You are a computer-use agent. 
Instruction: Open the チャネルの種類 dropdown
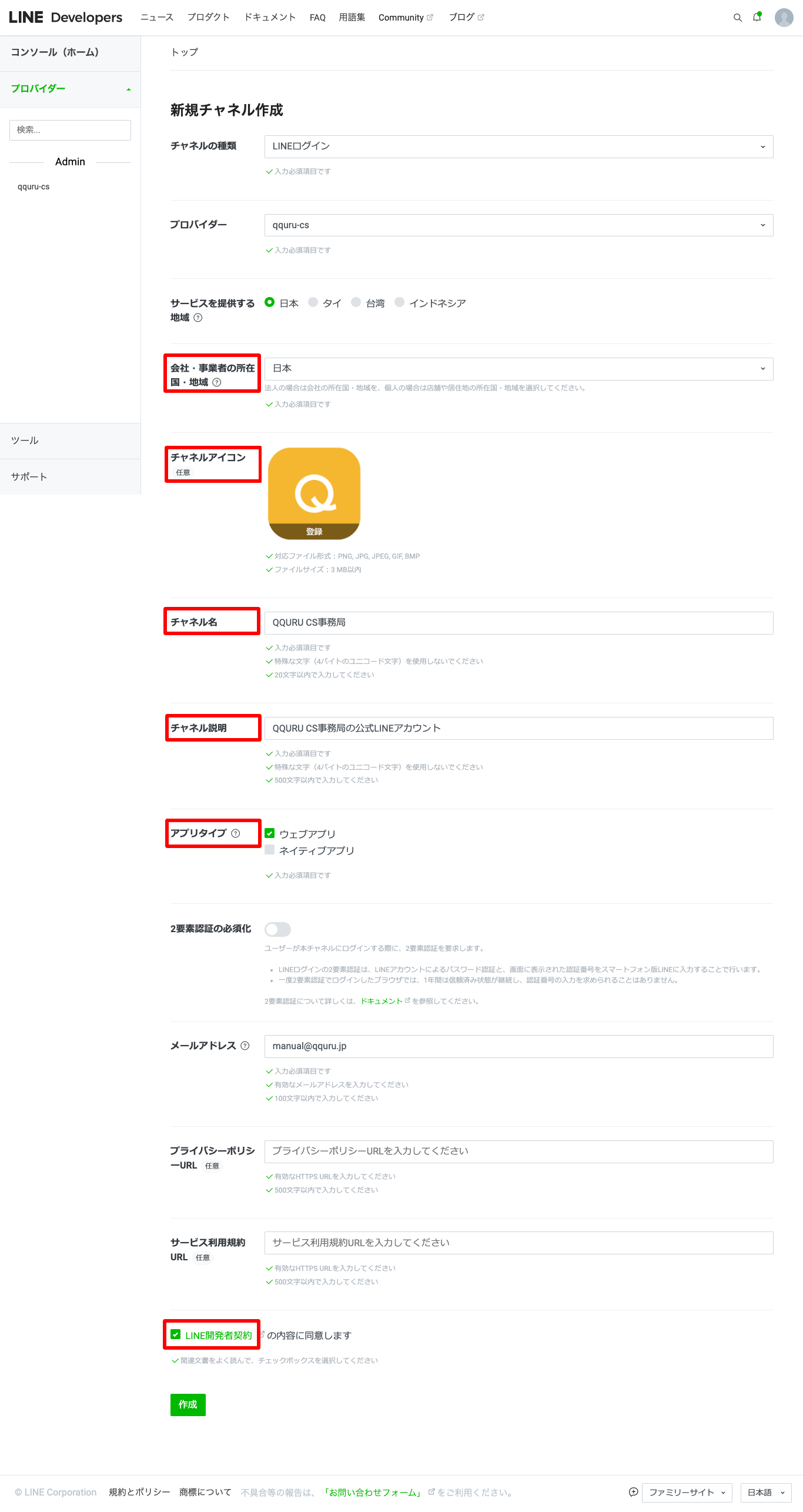click(x=518, y=146)
